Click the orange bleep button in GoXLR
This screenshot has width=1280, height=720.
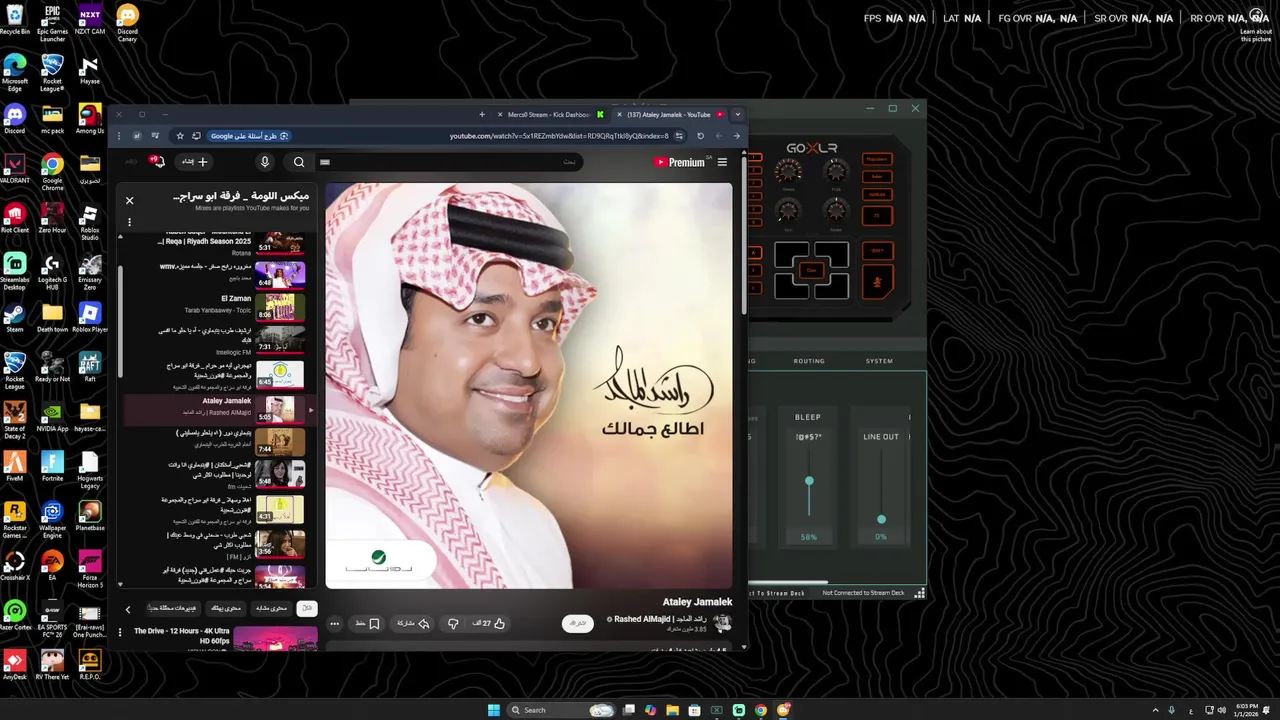[877, 250]
